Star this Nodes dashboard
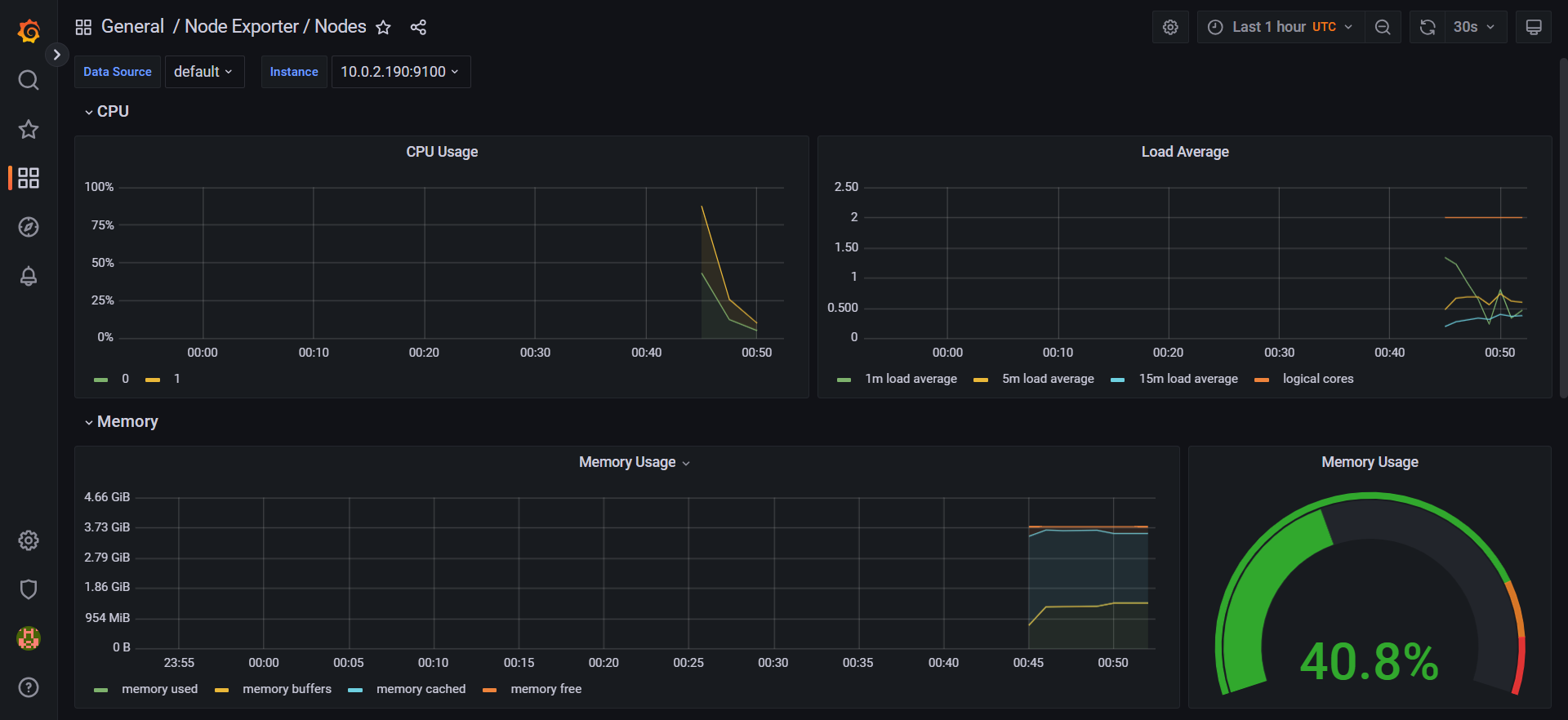The width and height of the screenshot is (1568, 720). [x=383, y=28]
